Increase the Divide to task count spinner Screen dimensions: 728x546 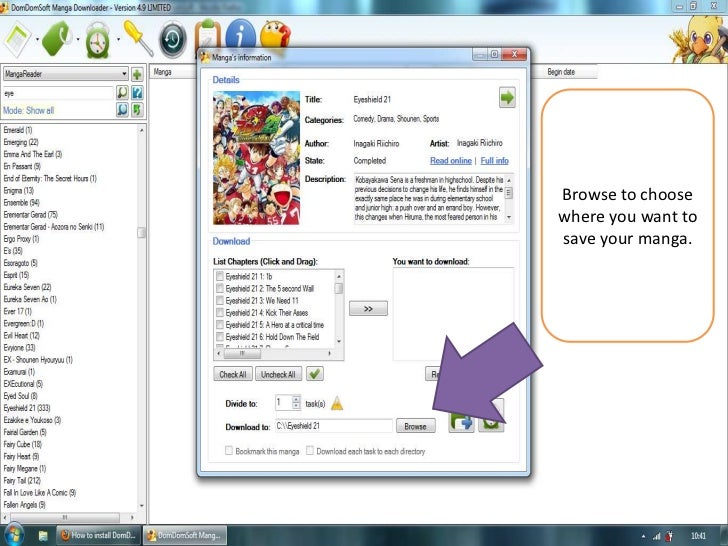pyautogui.click(x=296, y=399)
